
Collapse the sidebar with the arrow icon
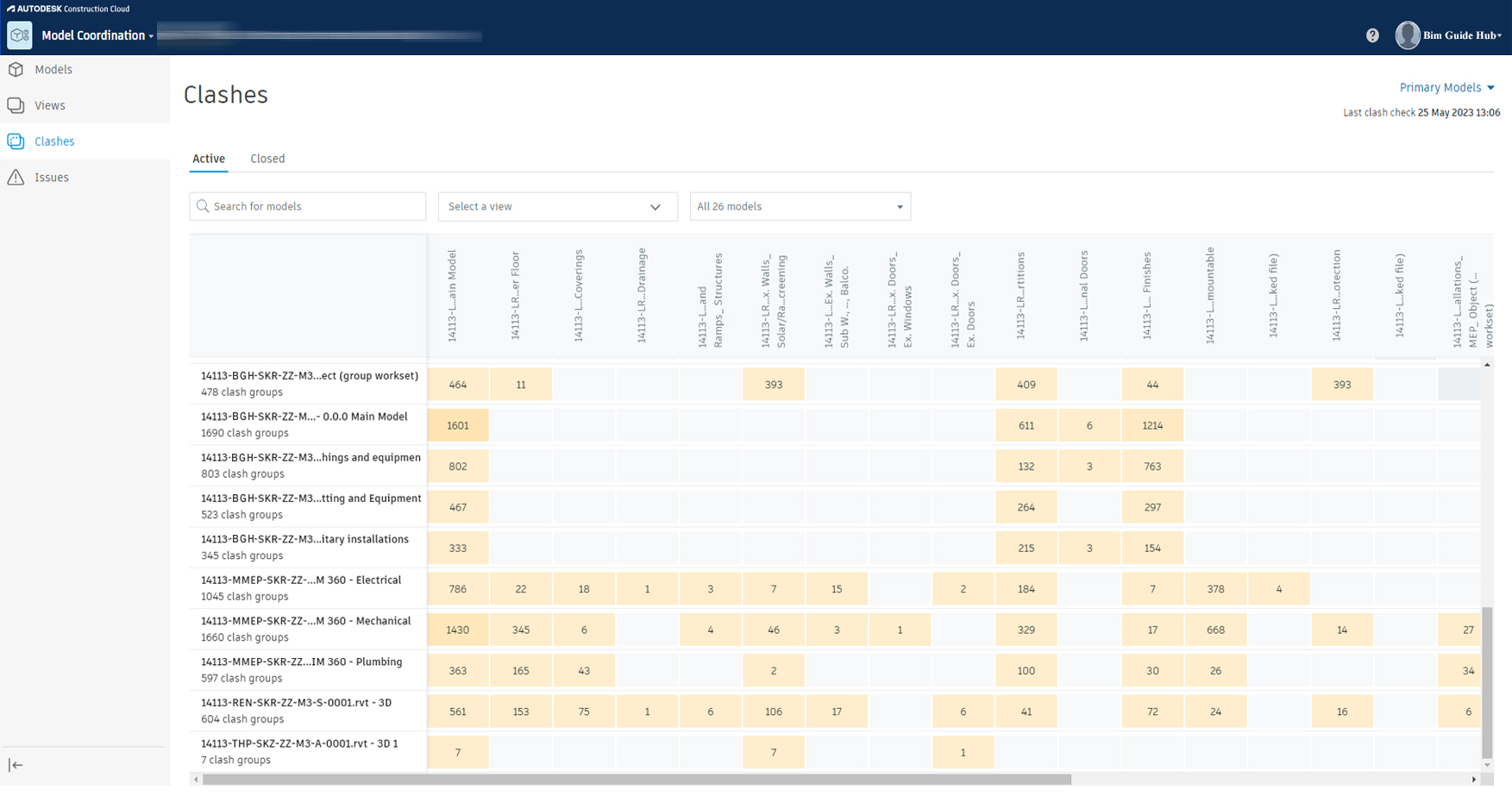[x=16, y=765]
